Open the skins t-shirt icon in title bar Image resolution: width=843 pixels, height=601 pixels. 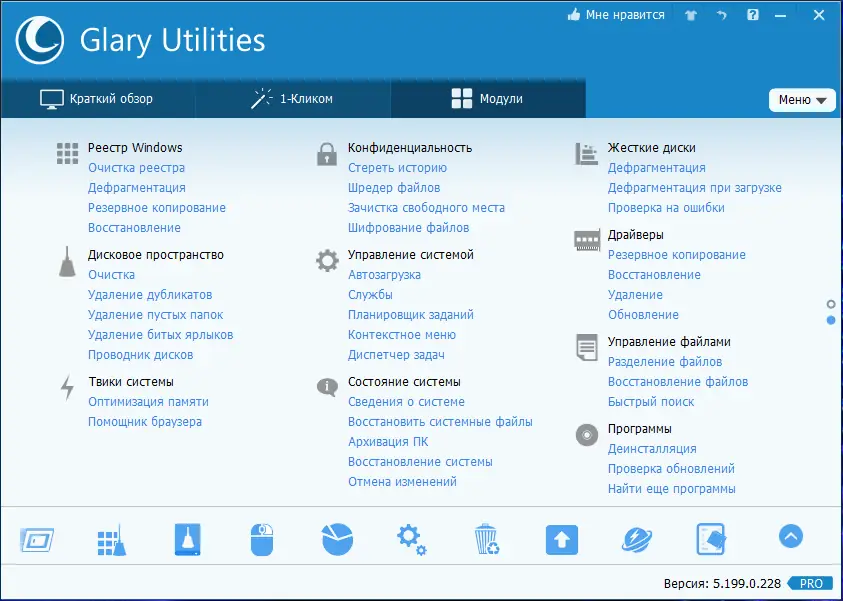[691, 15]
